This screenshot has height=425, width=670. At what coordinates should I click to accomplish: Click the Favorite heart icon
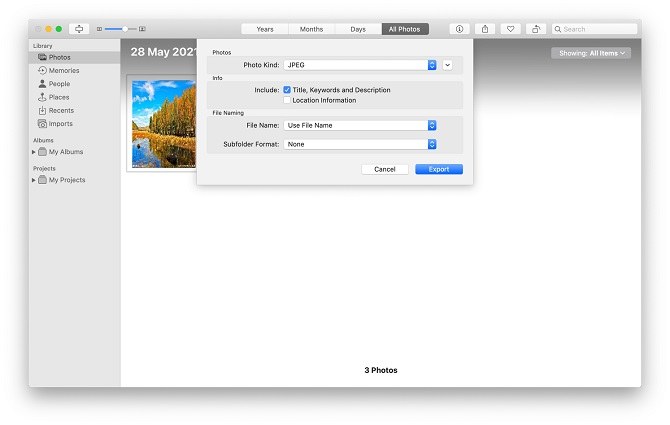(511, 29)
